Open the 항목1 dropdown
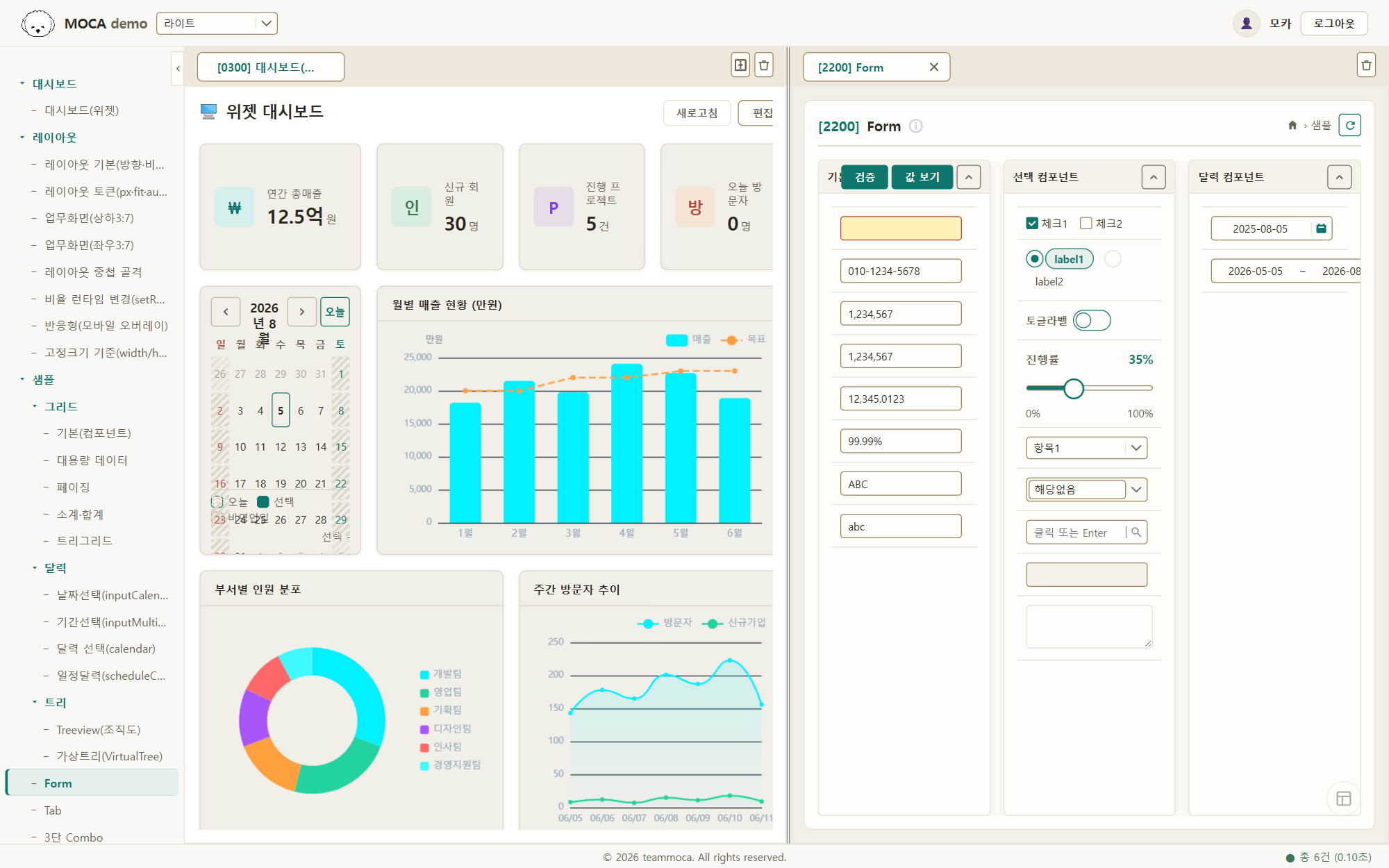This screenshot has width=1389, height=868. 1086,447
